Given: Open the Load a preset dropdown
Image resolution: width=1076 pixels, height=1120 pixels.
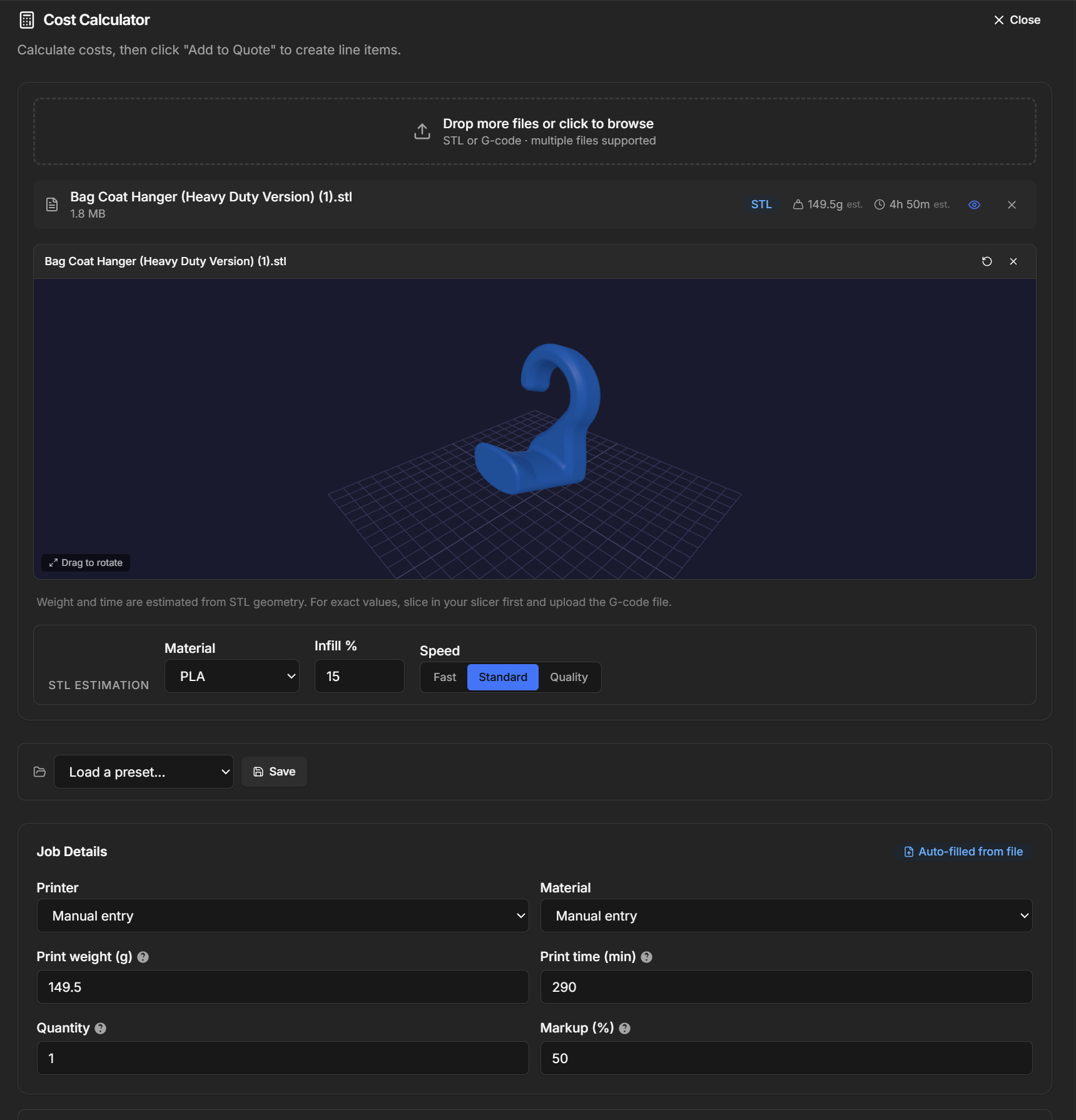Looking at the screenshot, I should click(143, 772).
